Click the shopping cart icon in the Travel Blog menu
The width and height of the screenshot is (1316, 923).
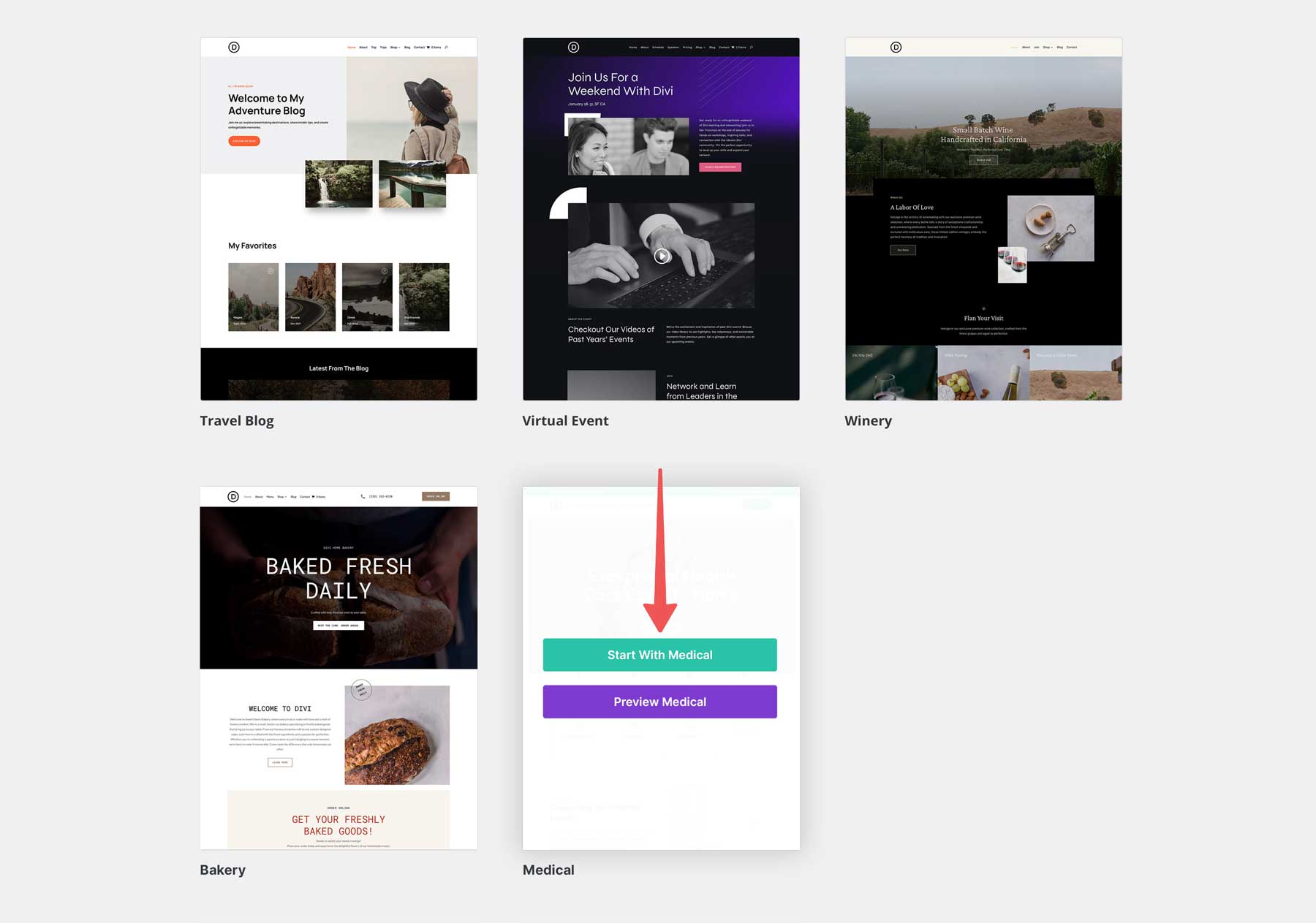click(428, 47)
